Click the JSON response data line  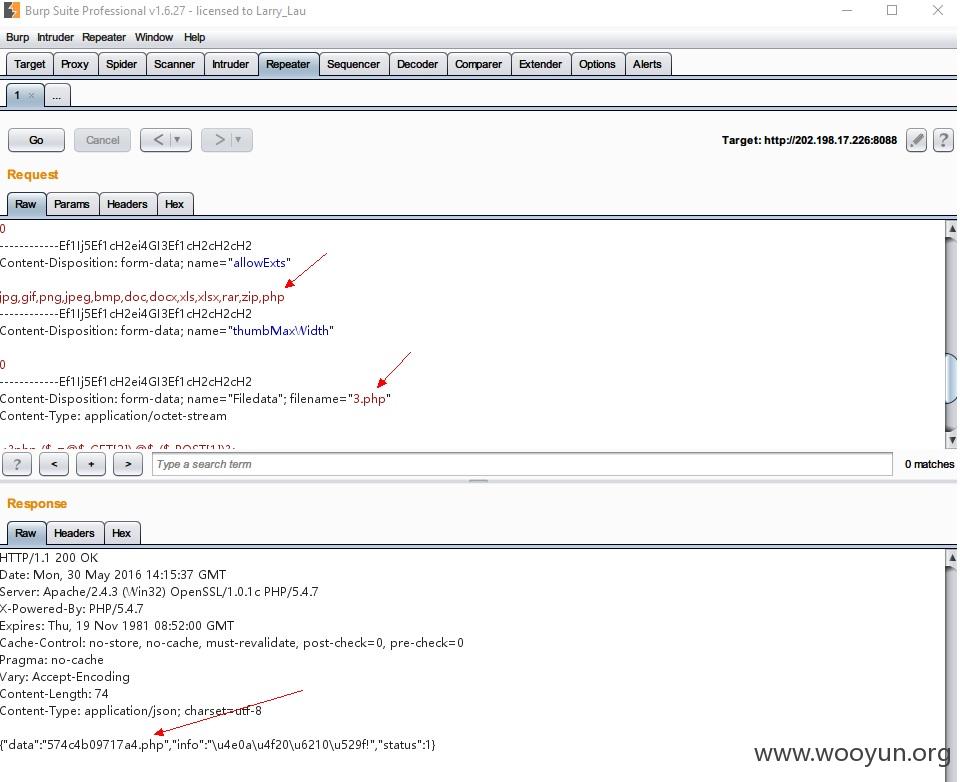(x=218, y=745)
